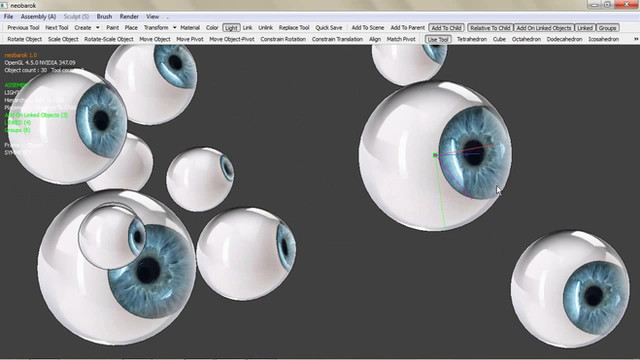Click the small eyeball overlapping the large bottom-left one

pos(112,236)
